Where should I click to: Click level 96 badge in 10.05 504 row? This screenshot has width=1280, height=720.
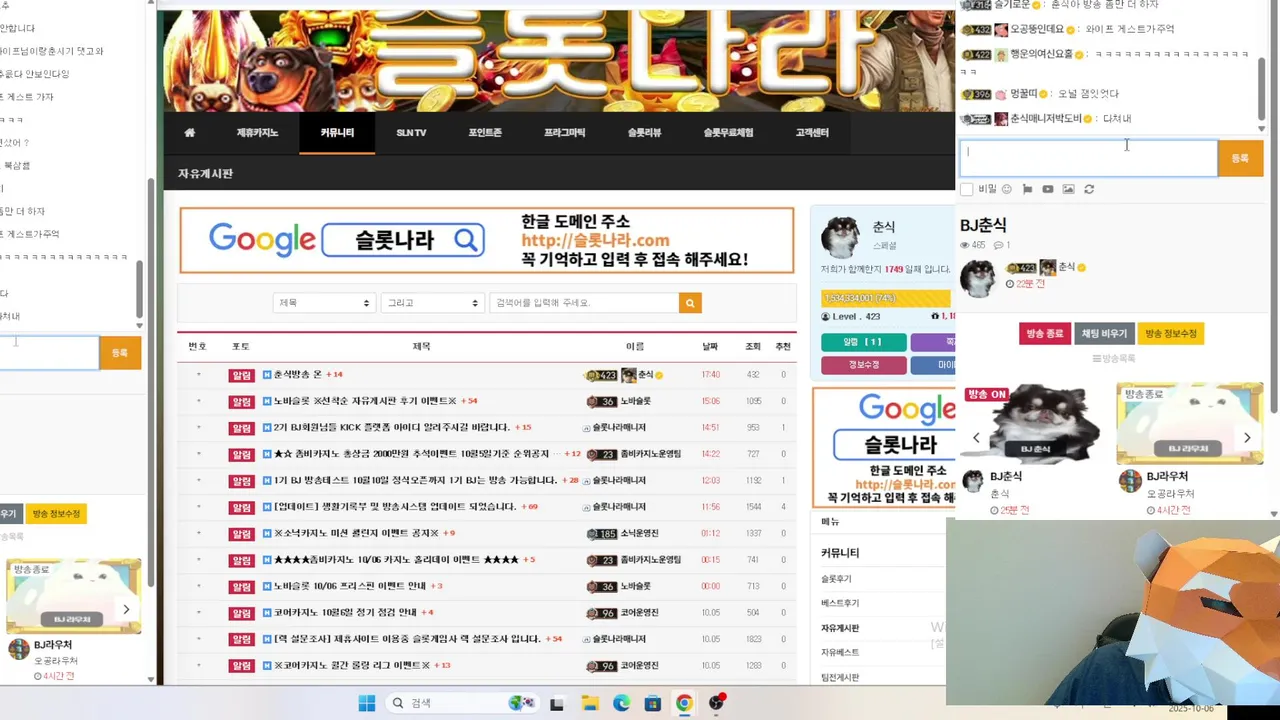click(601, 612)
